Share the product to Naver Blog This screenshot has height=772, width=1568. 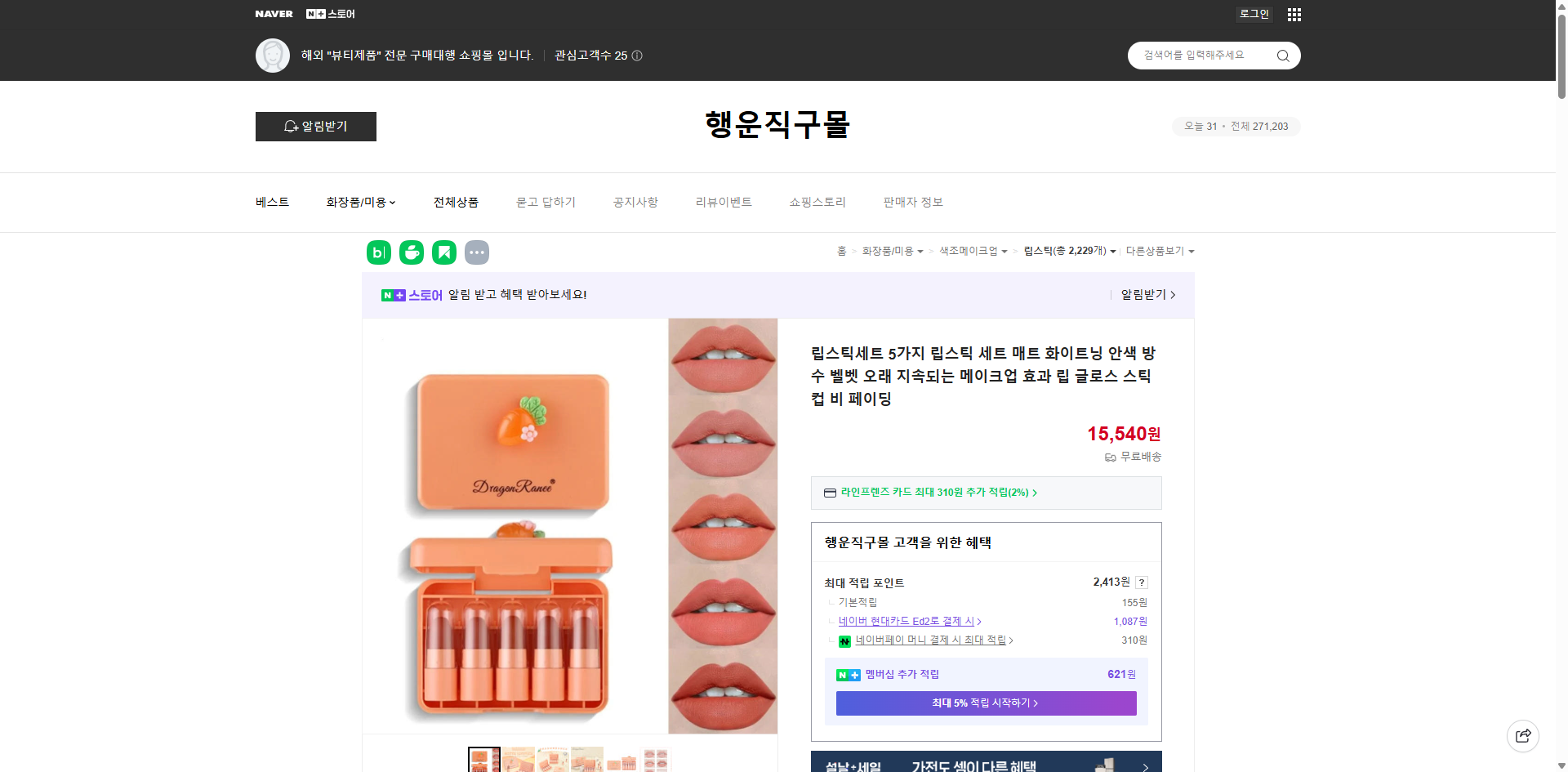coord(378,252)
